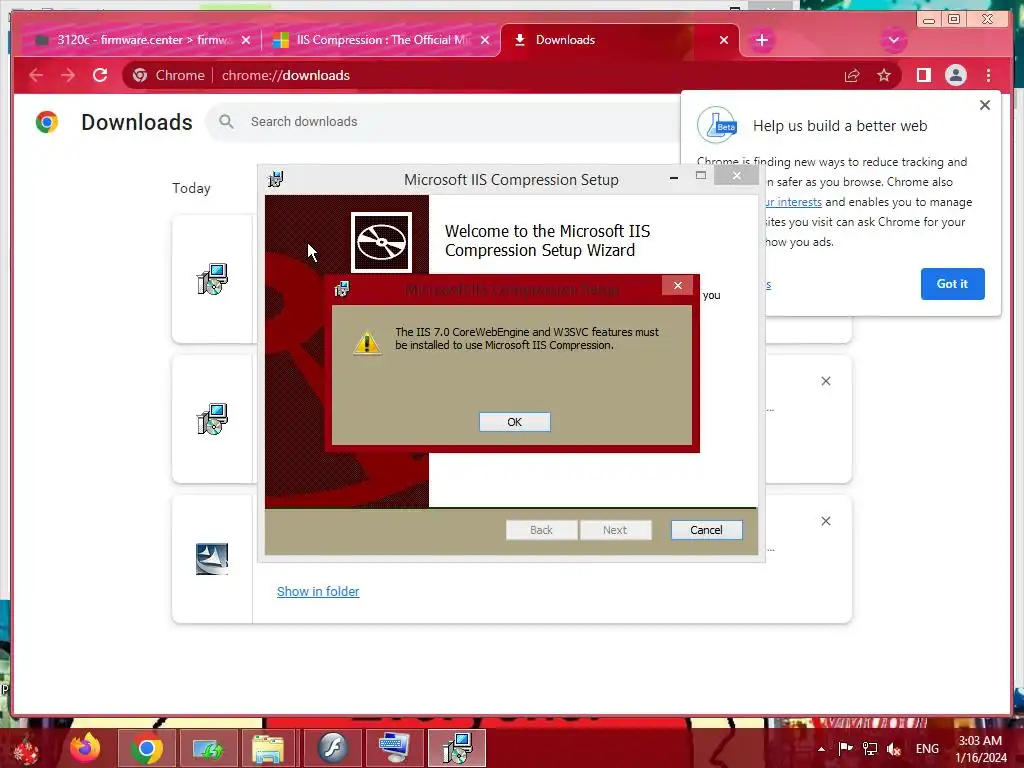Image resolution: width=1024 pixels, height=768 pixels.
Task: Click the disc logo in the Setup Wizard
Action: pos(381,242)
